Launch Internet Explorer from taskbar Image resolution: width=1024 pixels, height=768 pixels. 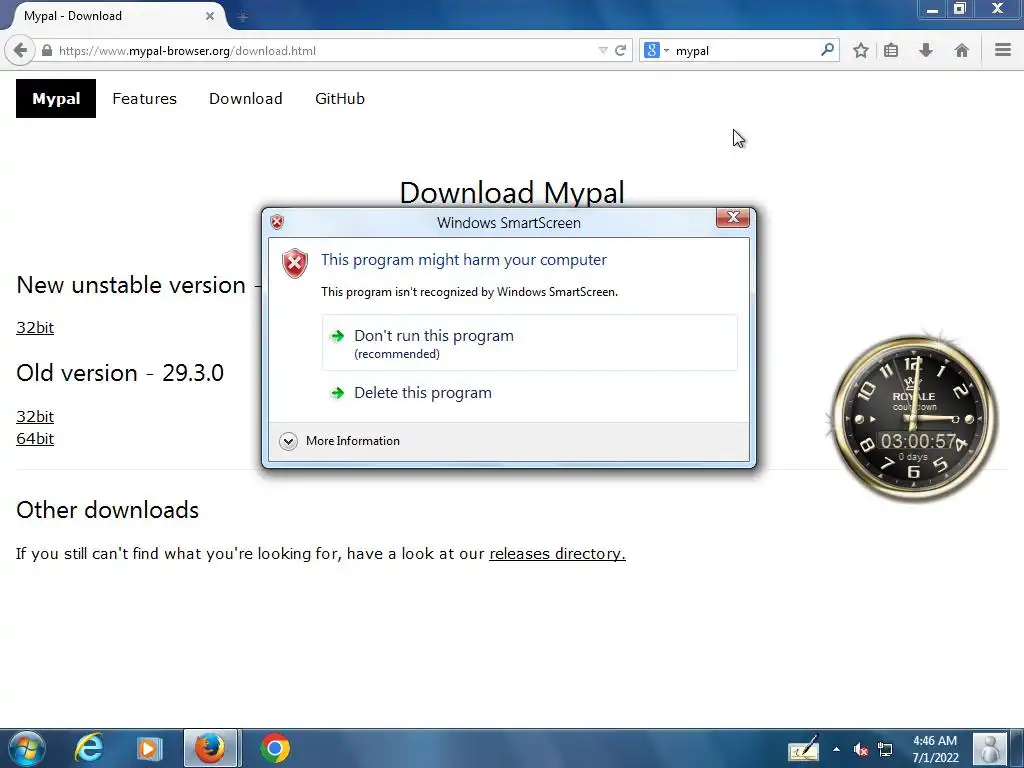pos(88,748)
